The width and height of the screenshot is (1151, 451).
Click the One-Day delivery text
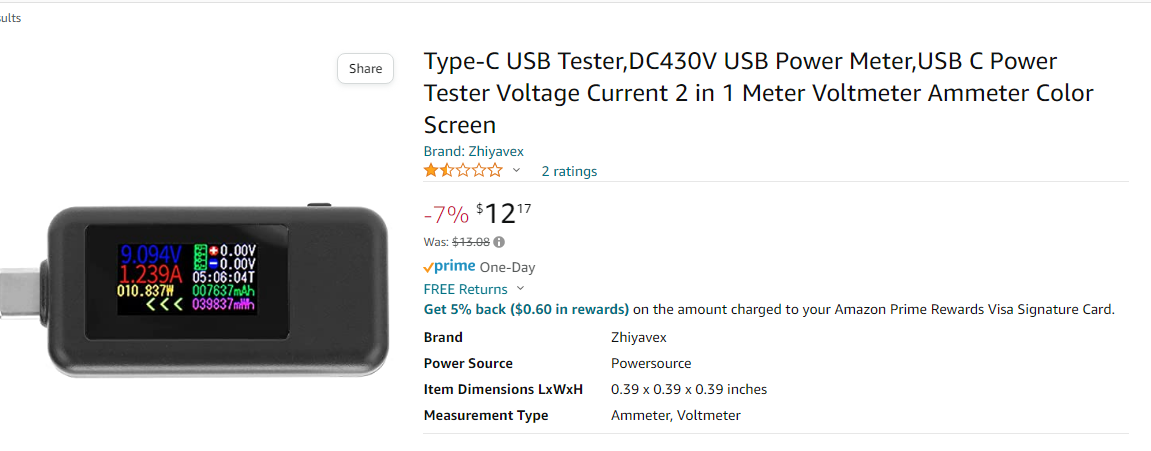click(507, 267)
